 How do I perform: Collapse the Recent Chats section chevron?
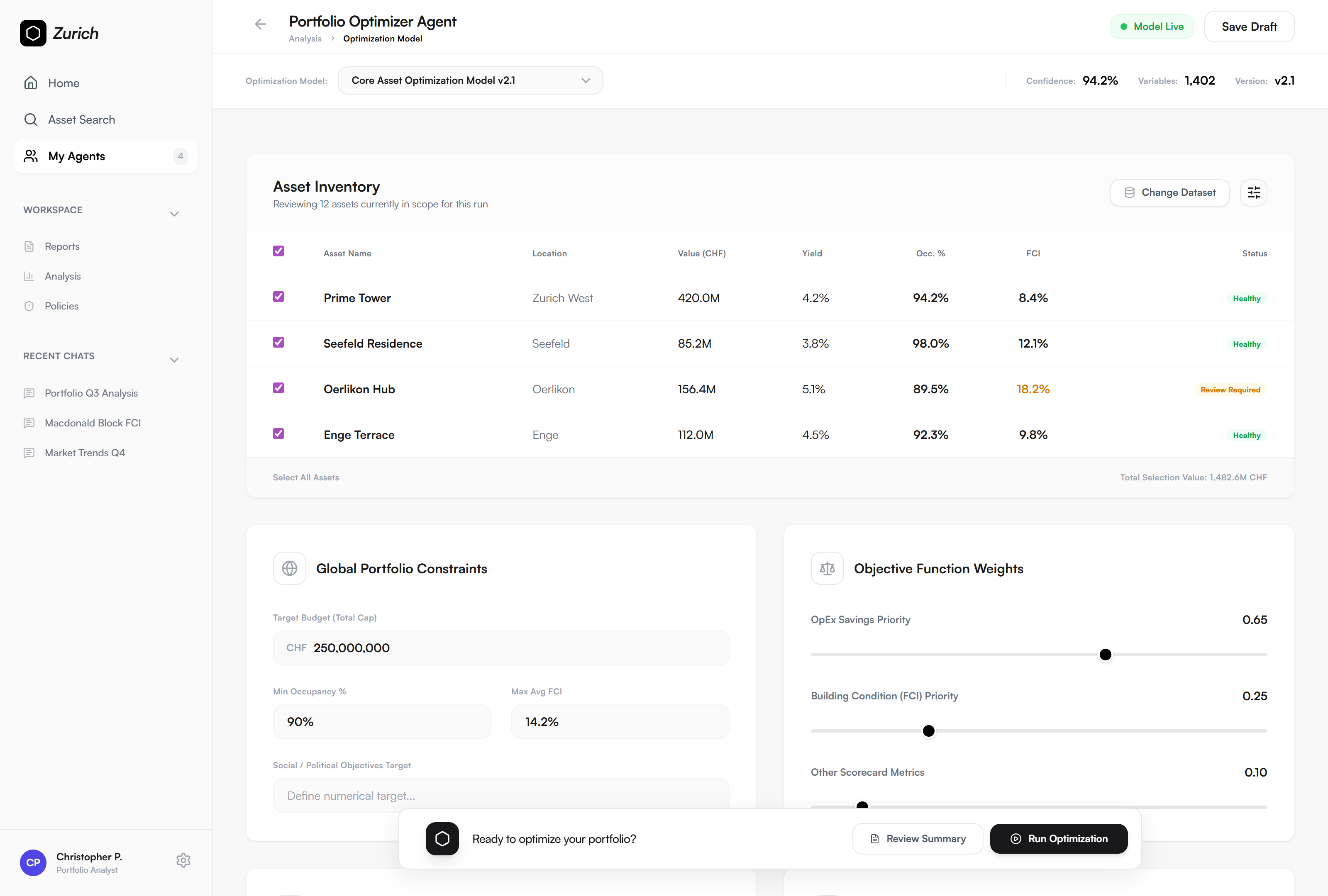(174, 360)
